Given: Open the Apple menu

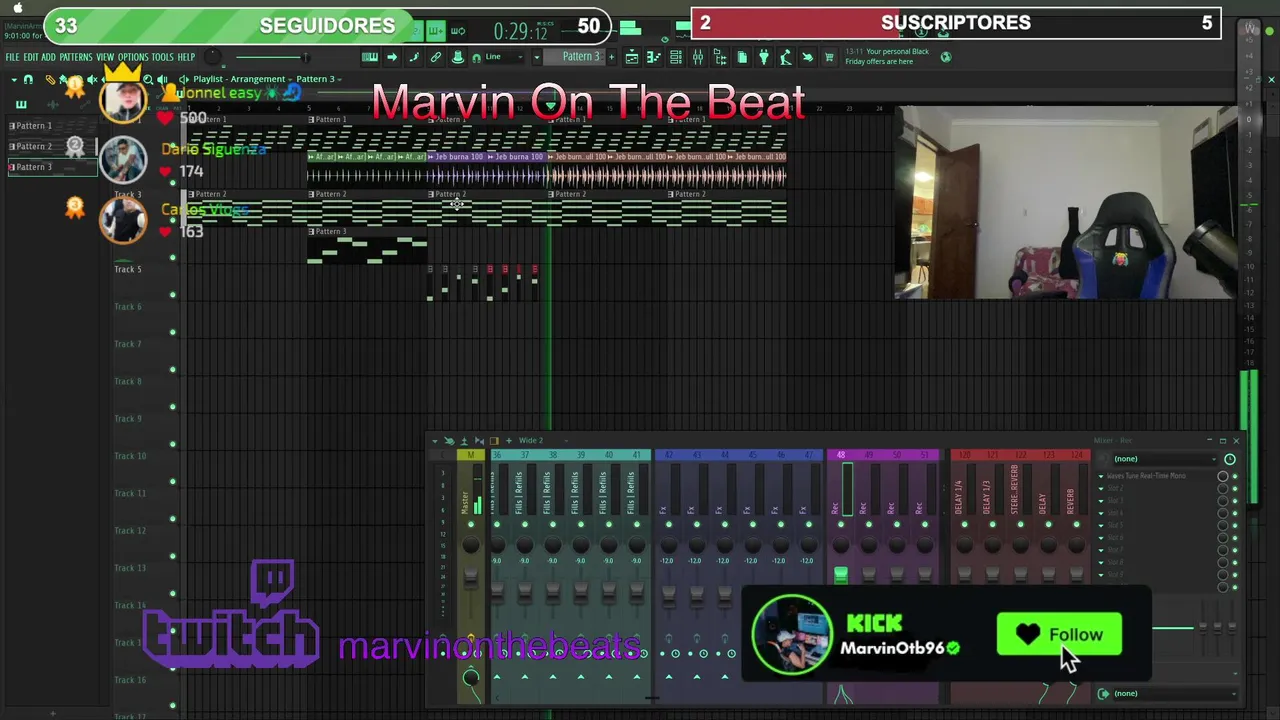Looking at the screenshot, I should pyautogui.click(x=17, y=7).
